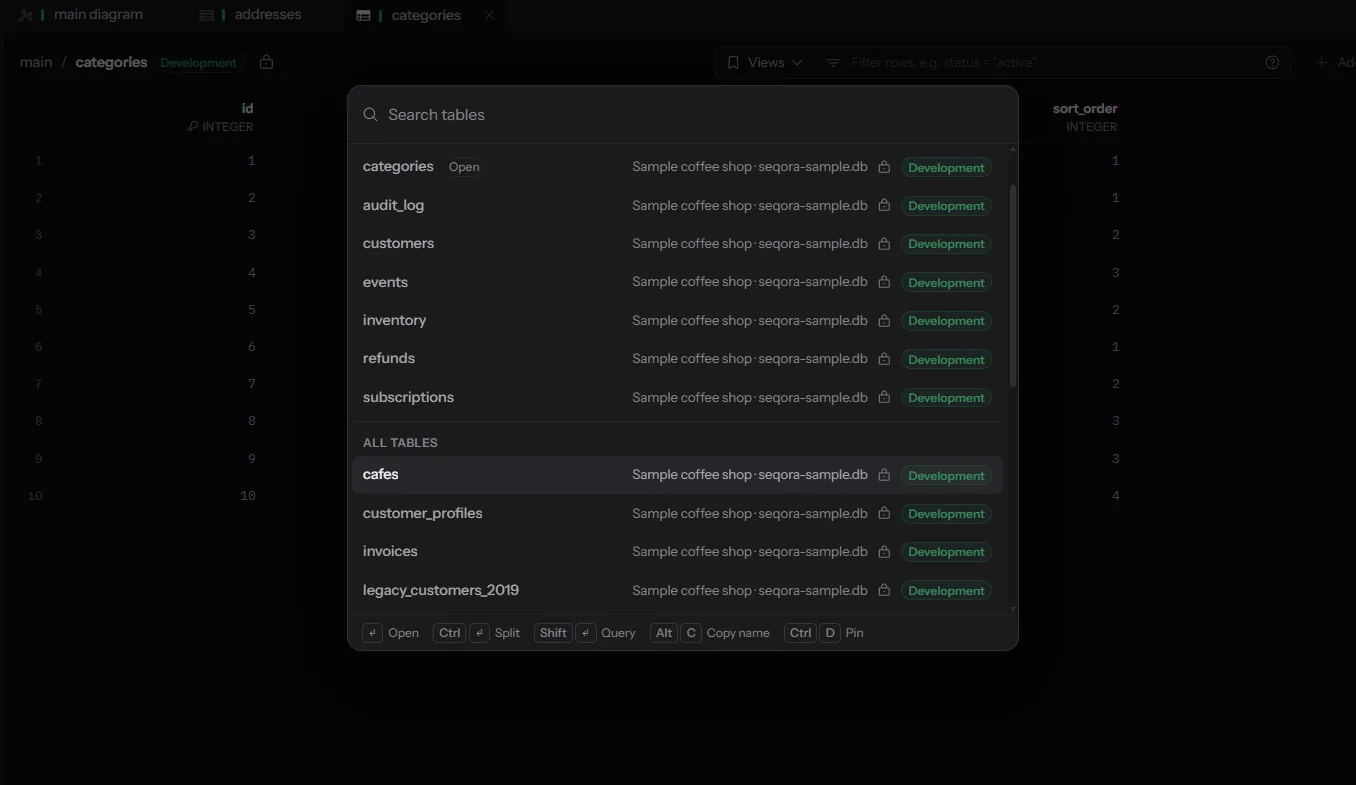Click the lock icon in inventory row
This screenshot has height=785, width=1356.
coord(884,321)
